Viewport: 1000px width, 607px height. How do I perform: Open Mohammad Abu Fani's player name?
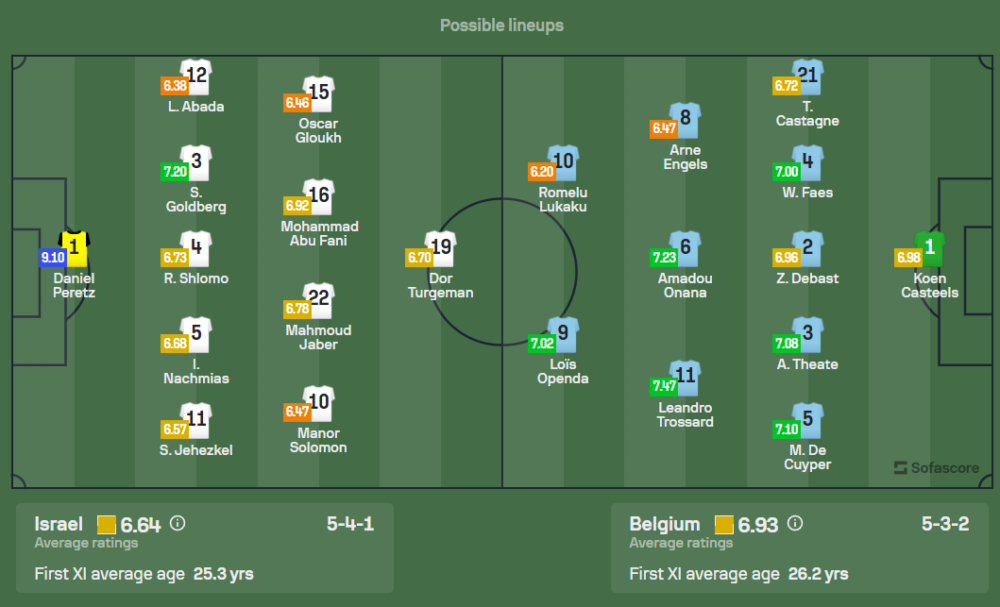319,233
